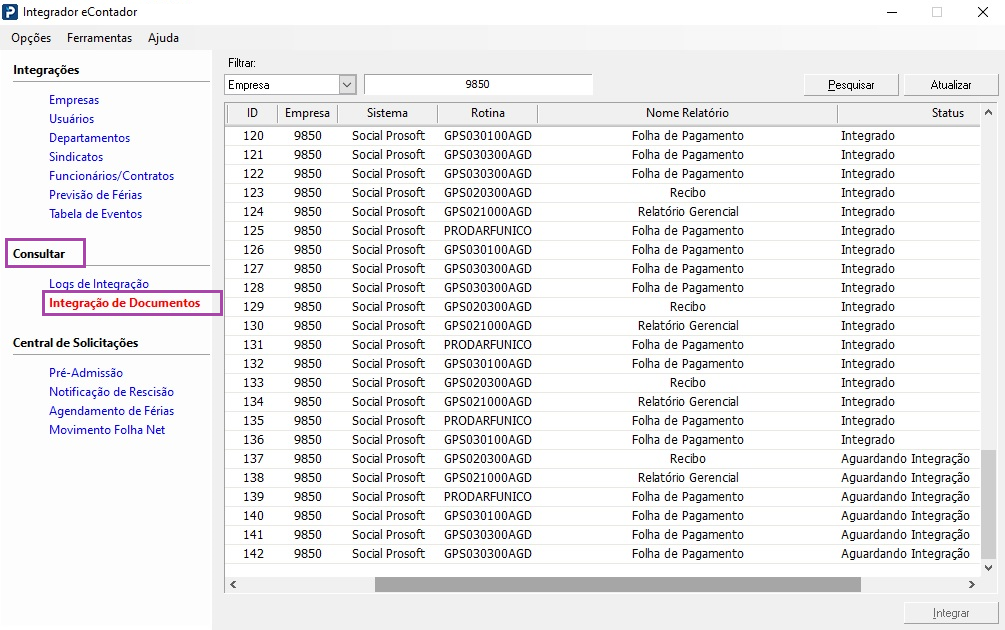Click the vertical scrollbar up arrow
The image size is (1005, 630).
point(989,113)
